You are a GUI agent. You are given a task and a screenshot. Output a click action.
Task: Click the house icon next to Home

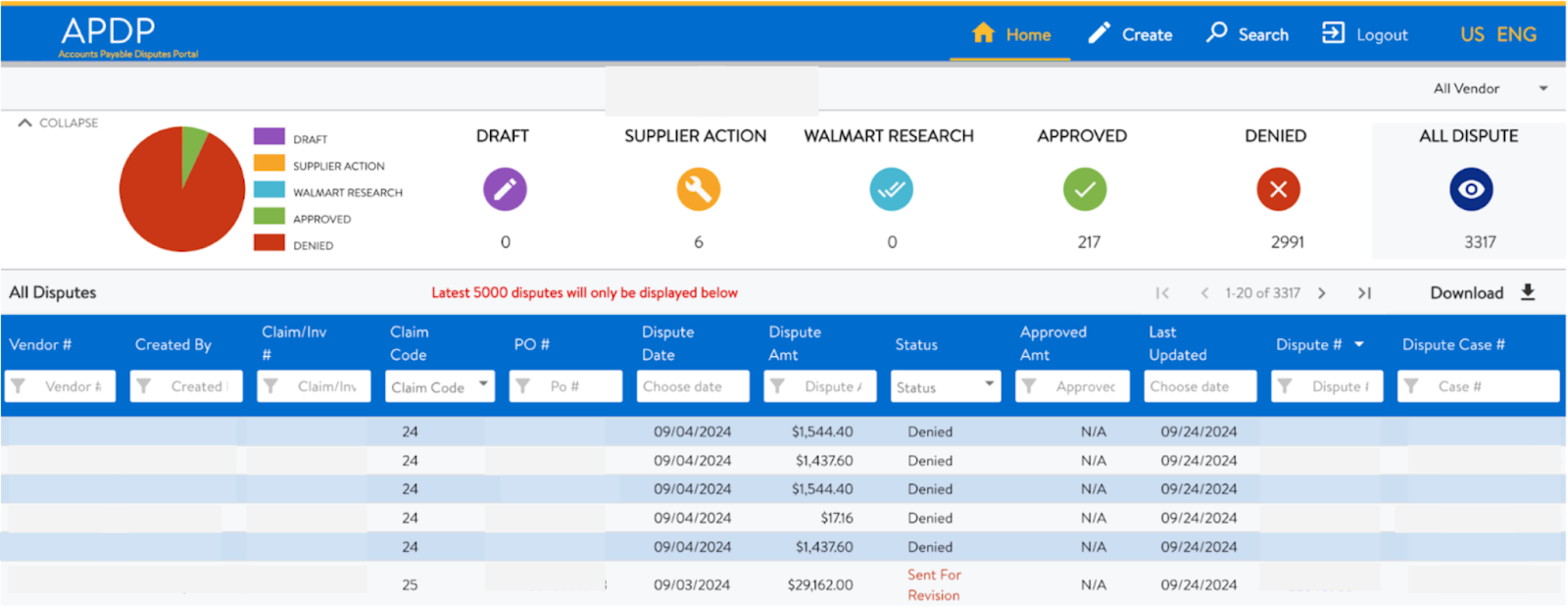[983, 32]
